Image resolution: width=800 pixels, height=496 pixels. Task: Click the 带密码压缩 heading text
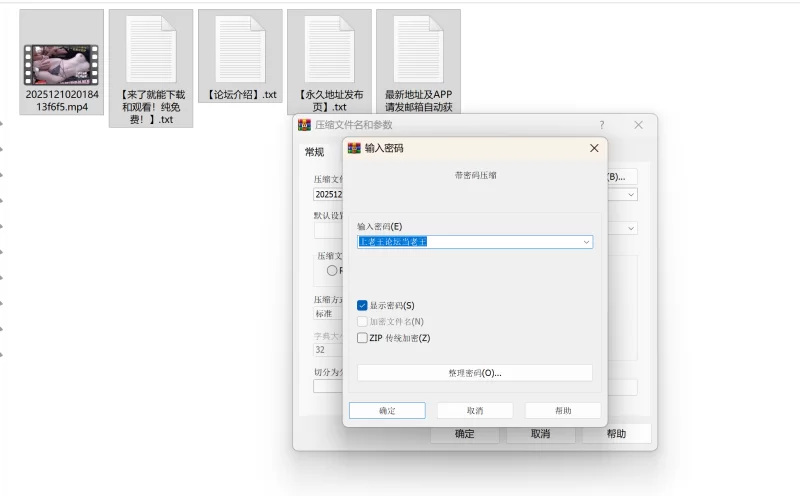click(476, 176)
